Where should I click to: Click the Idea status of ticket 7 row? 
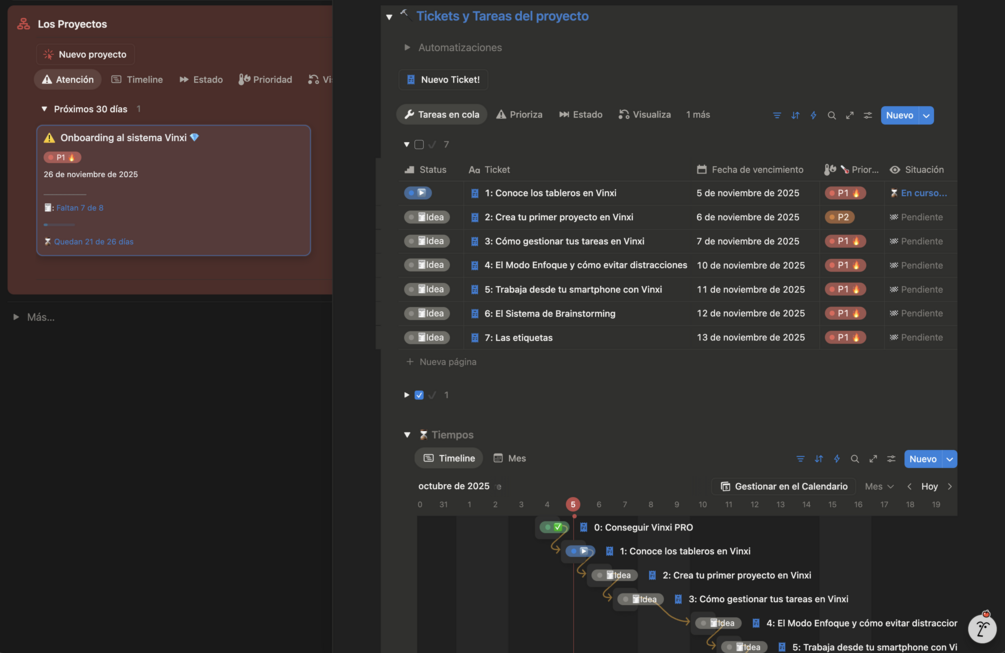tap(427, 338)
